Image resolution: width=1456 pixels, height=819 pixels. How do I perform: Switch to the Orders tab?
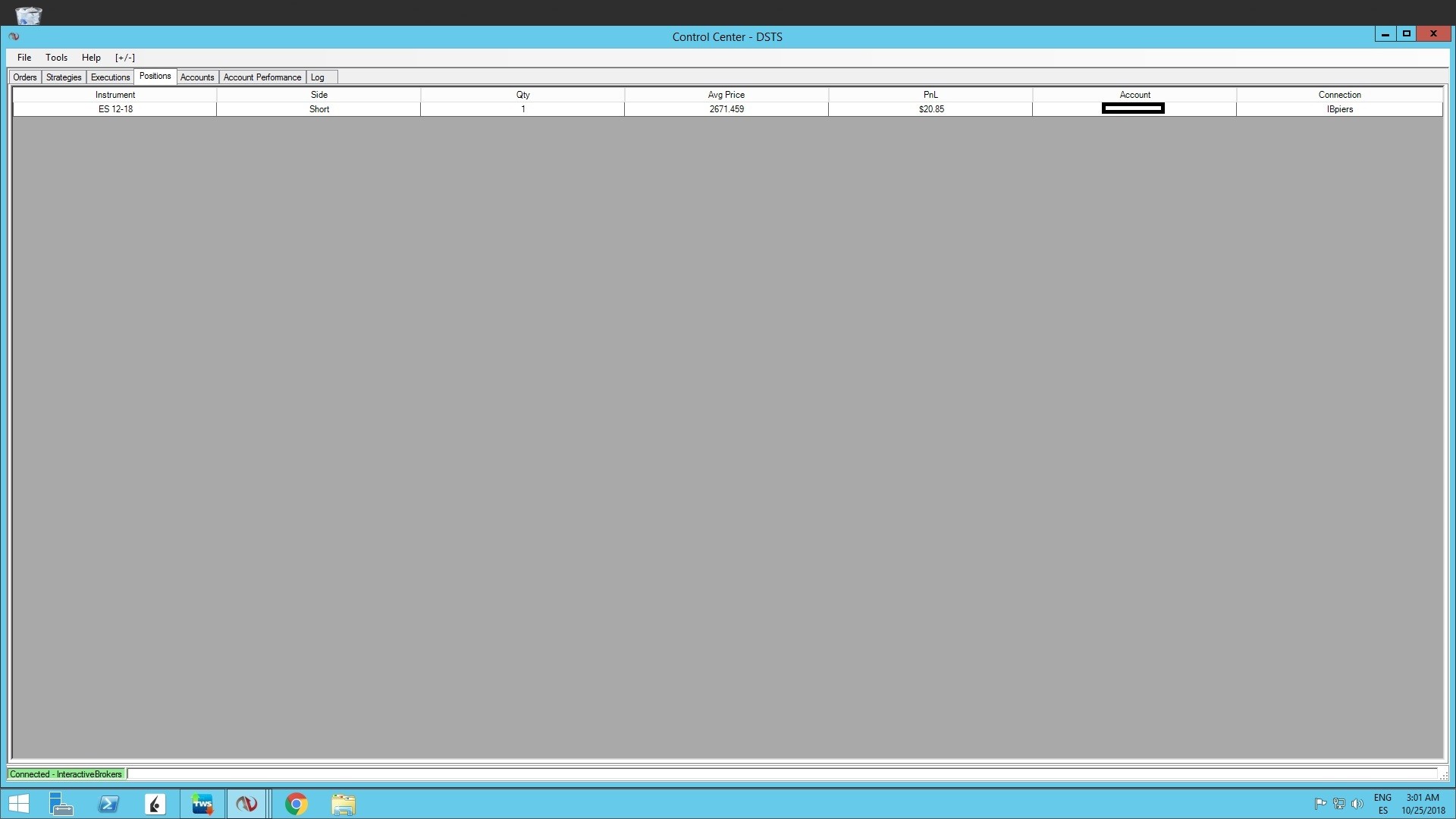tap(25, 77)
